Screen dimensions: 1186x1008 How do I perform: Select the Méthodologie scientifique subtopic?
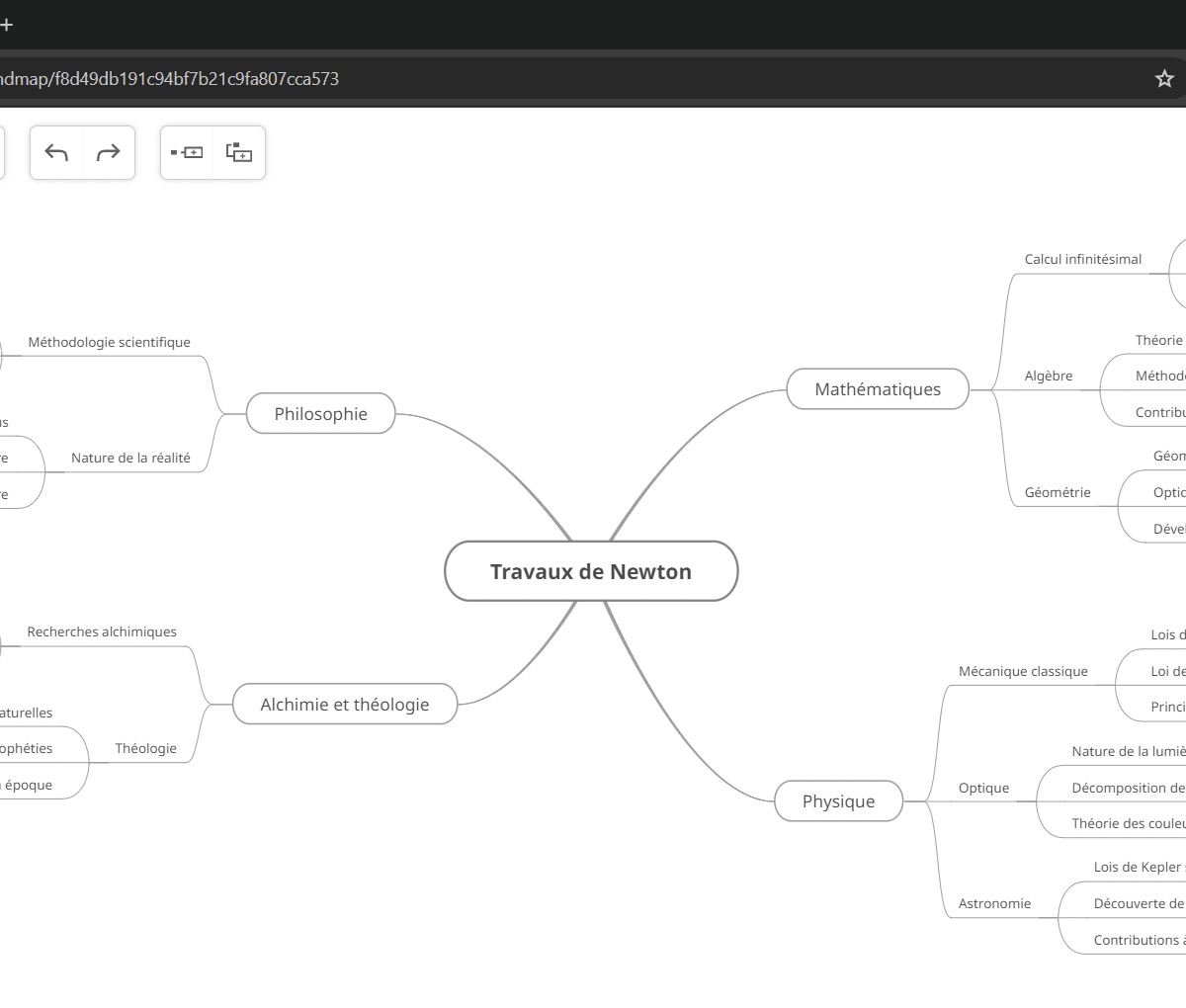109,343
